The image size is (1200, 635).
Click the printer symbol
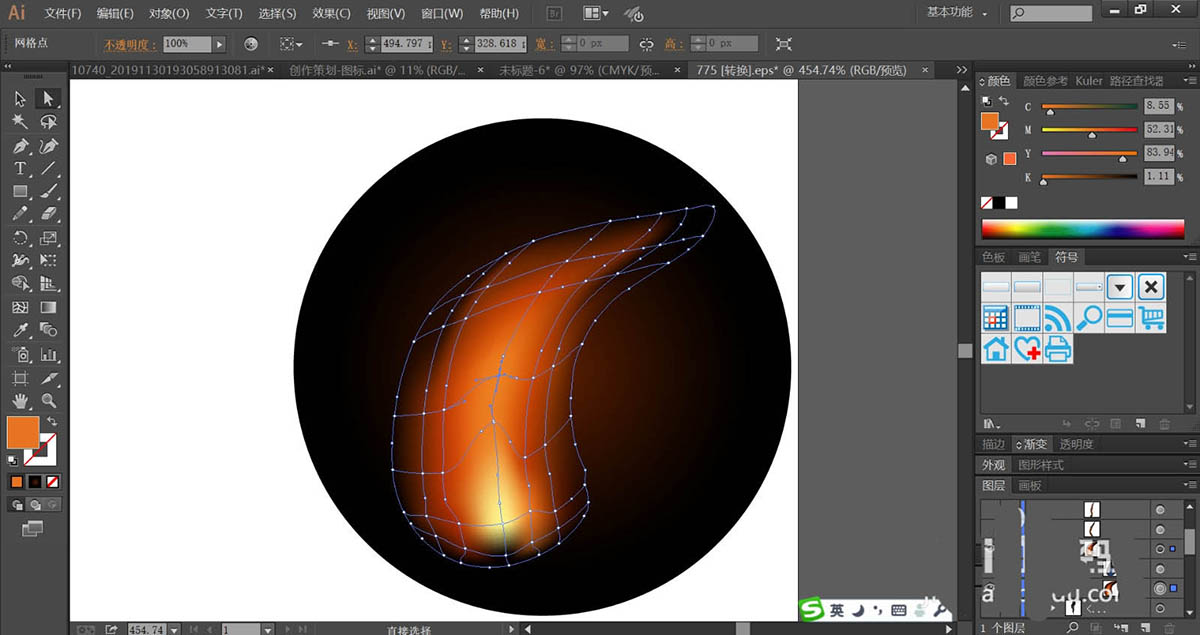[x=1058, y=348]
